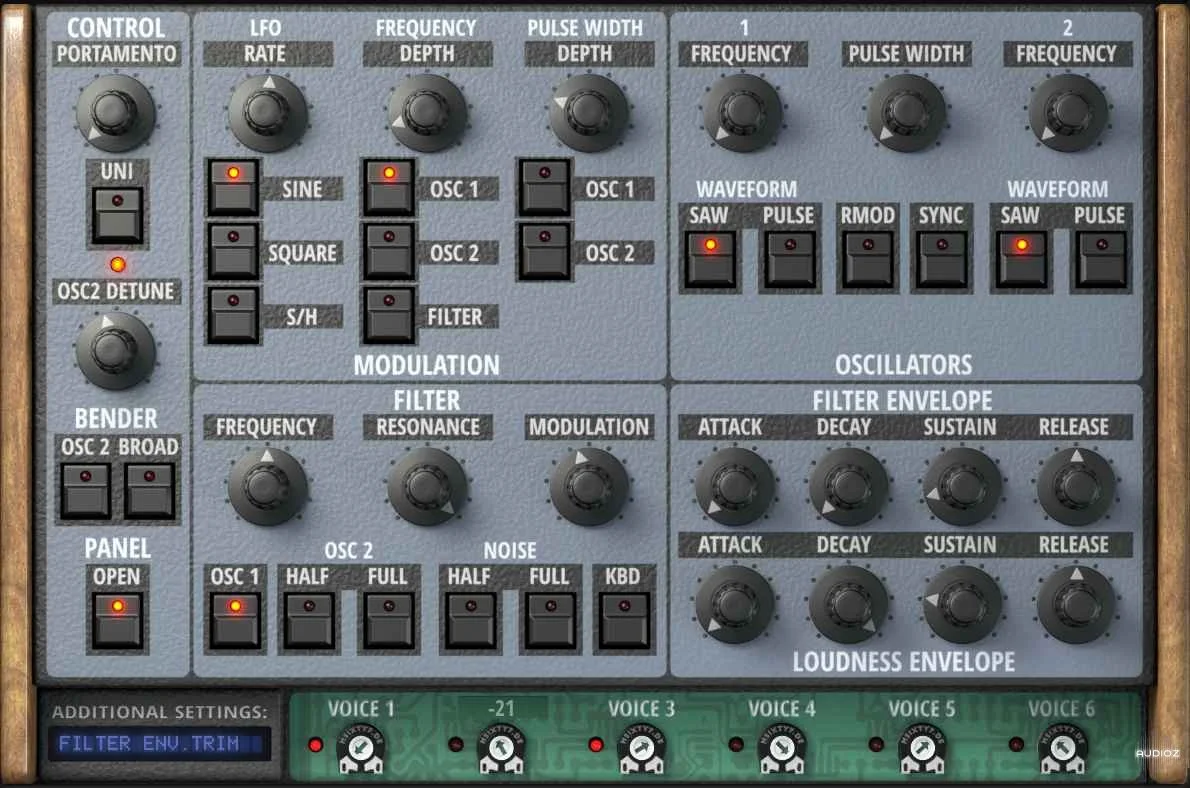Click the Voice 4 trimmer pot

pos(782,749)
